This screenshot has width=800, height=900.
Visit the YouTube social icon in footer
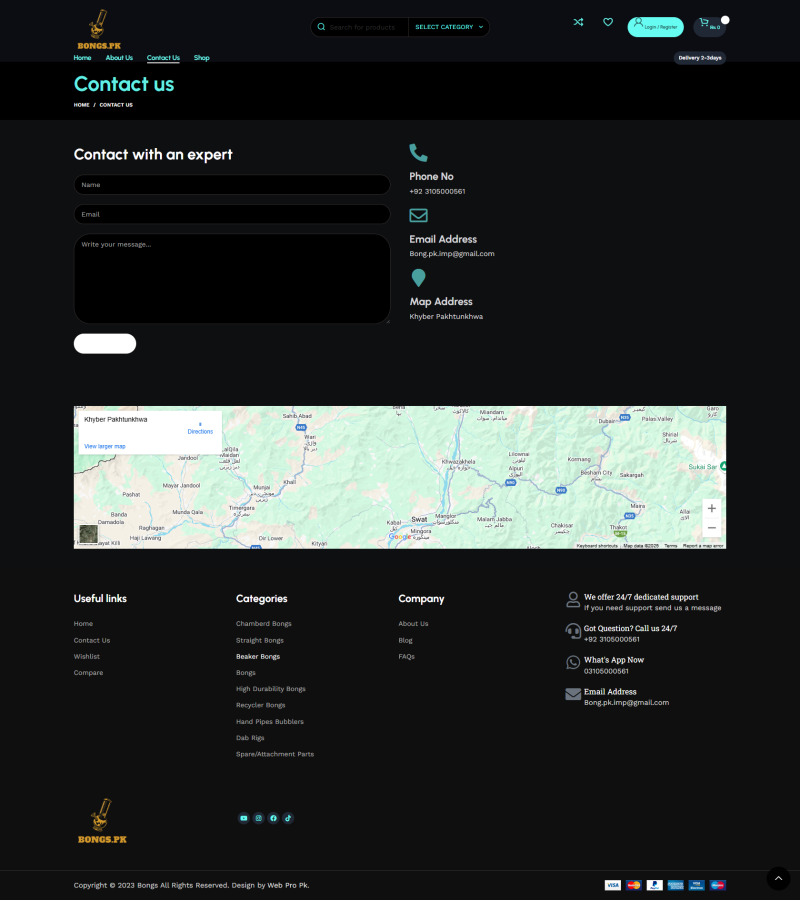(243, 818)
